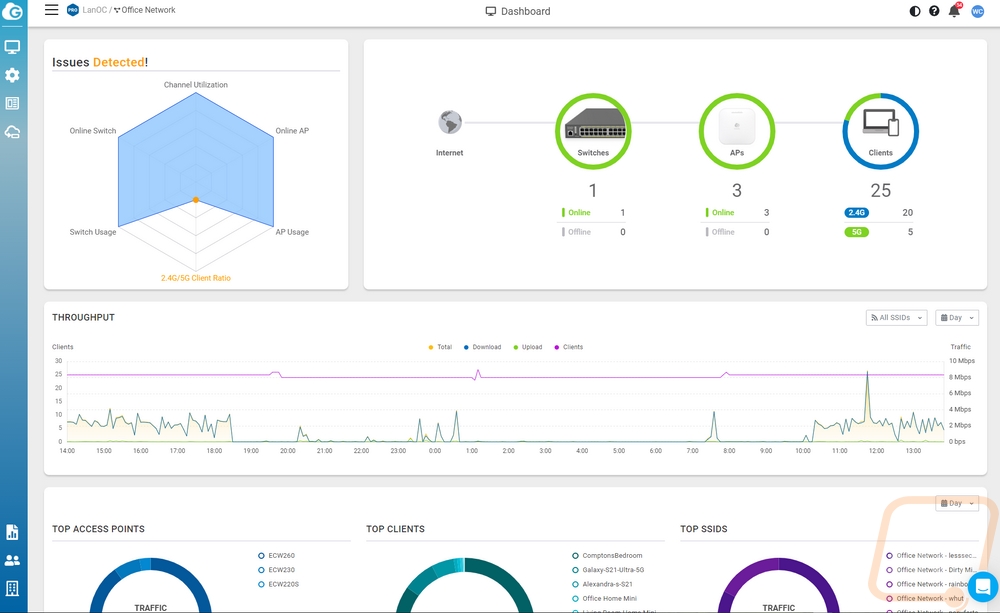Click the LanOC organization breadcrumb
This screenshot has height=613, width=1000.
point(94,10)
